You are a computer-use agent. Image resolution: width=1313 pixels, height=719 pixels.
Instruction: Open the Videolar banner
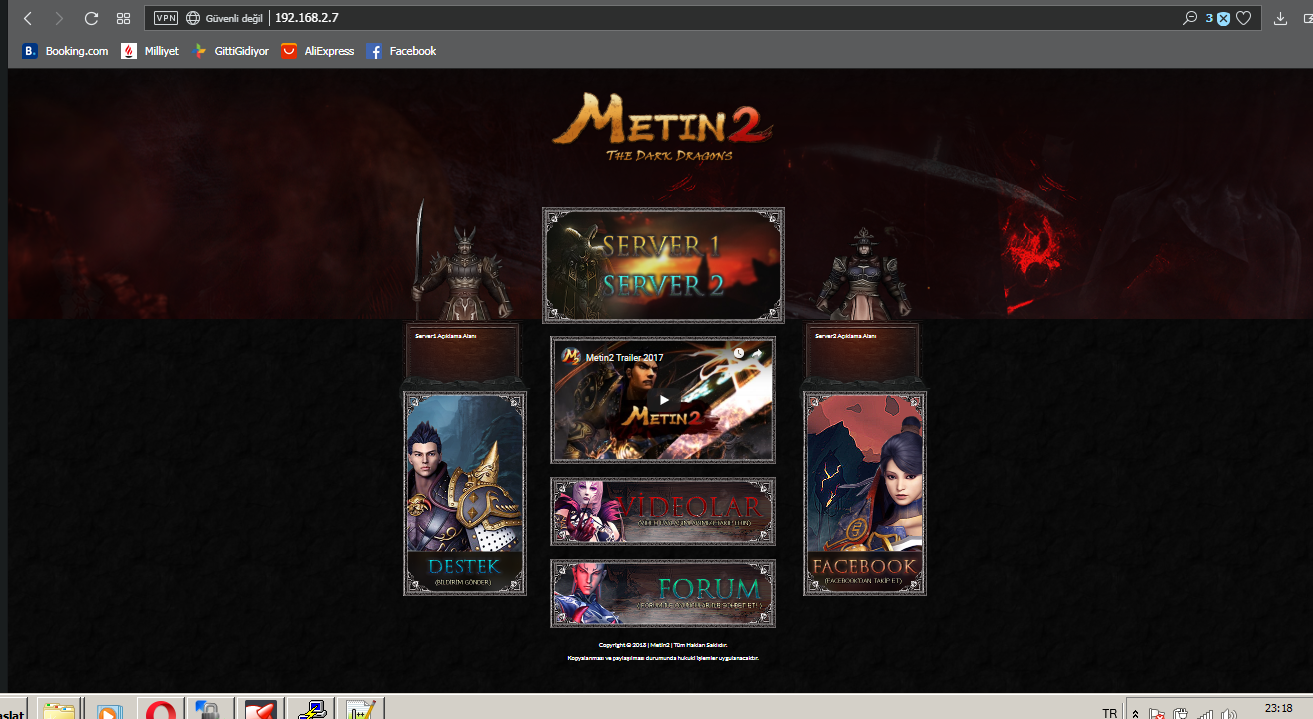coord(663,512)
